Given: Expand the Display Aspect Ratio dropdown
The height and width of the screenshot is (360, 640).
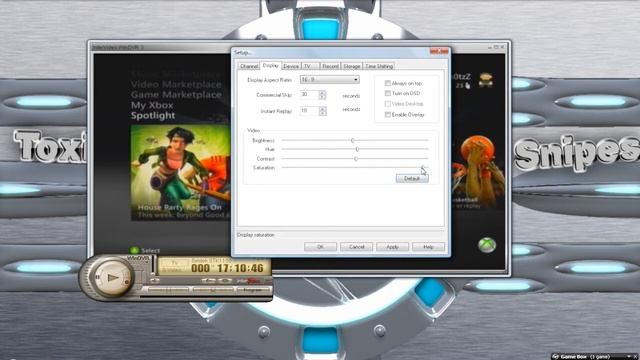Looking at the screenshot, I should 356,80.
